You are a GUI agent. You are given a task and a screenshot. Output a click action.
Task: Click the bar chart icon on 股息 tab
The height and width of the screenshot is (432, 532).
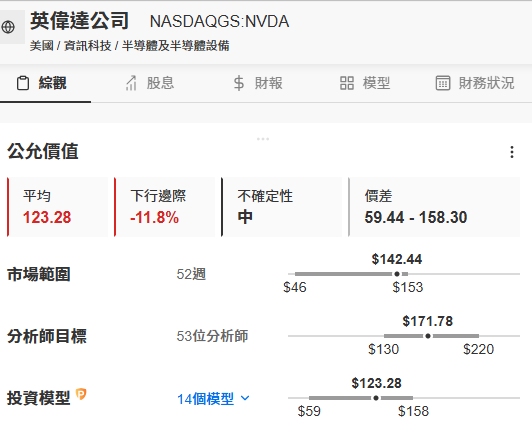[x=131, y=83]
